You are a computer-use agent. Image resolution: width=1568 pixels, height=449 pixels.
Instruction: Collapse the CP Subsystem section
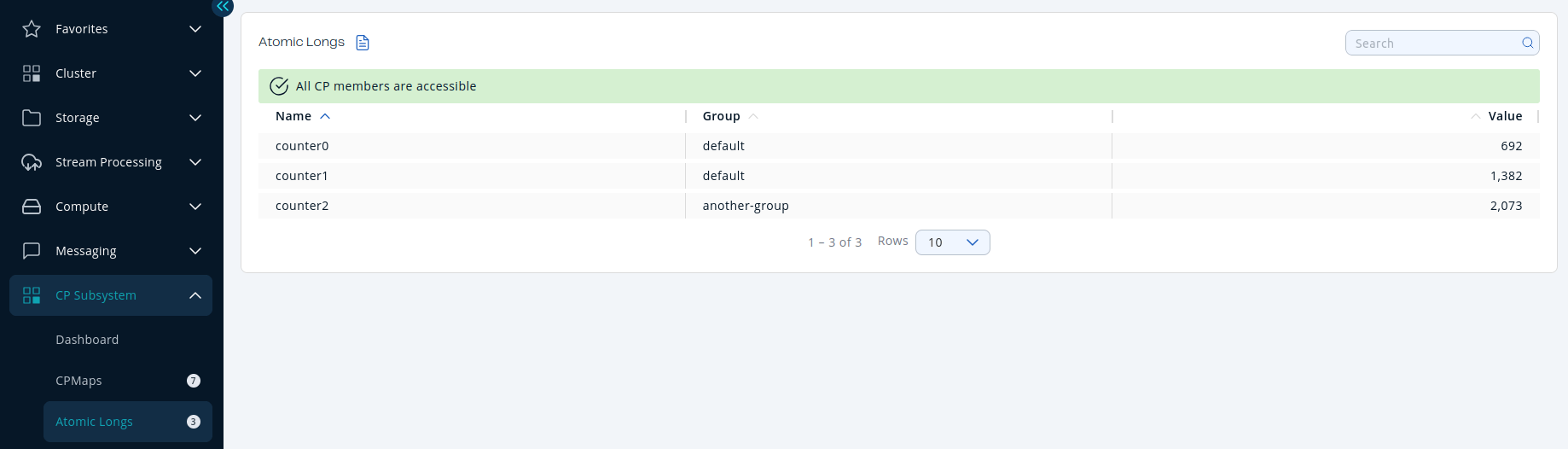(x=195, y=295)
